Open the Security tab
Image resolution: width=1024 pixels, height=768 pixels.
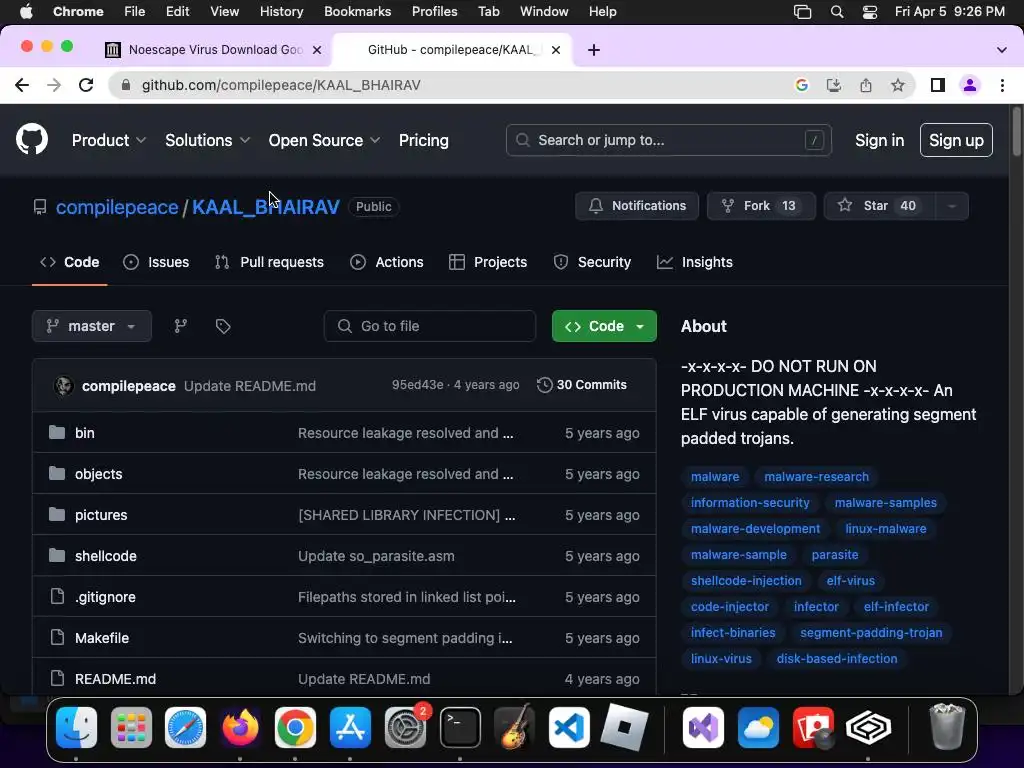pyautogui.click(x=592, y=262)
